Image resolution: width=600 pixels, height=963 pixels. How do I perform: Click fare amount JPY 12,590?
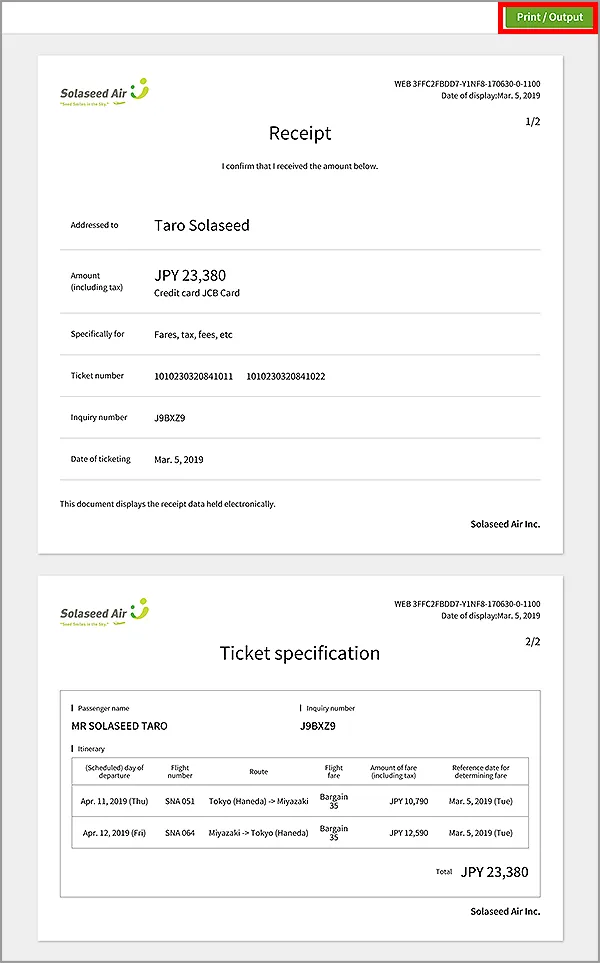[x=407, y=833]
